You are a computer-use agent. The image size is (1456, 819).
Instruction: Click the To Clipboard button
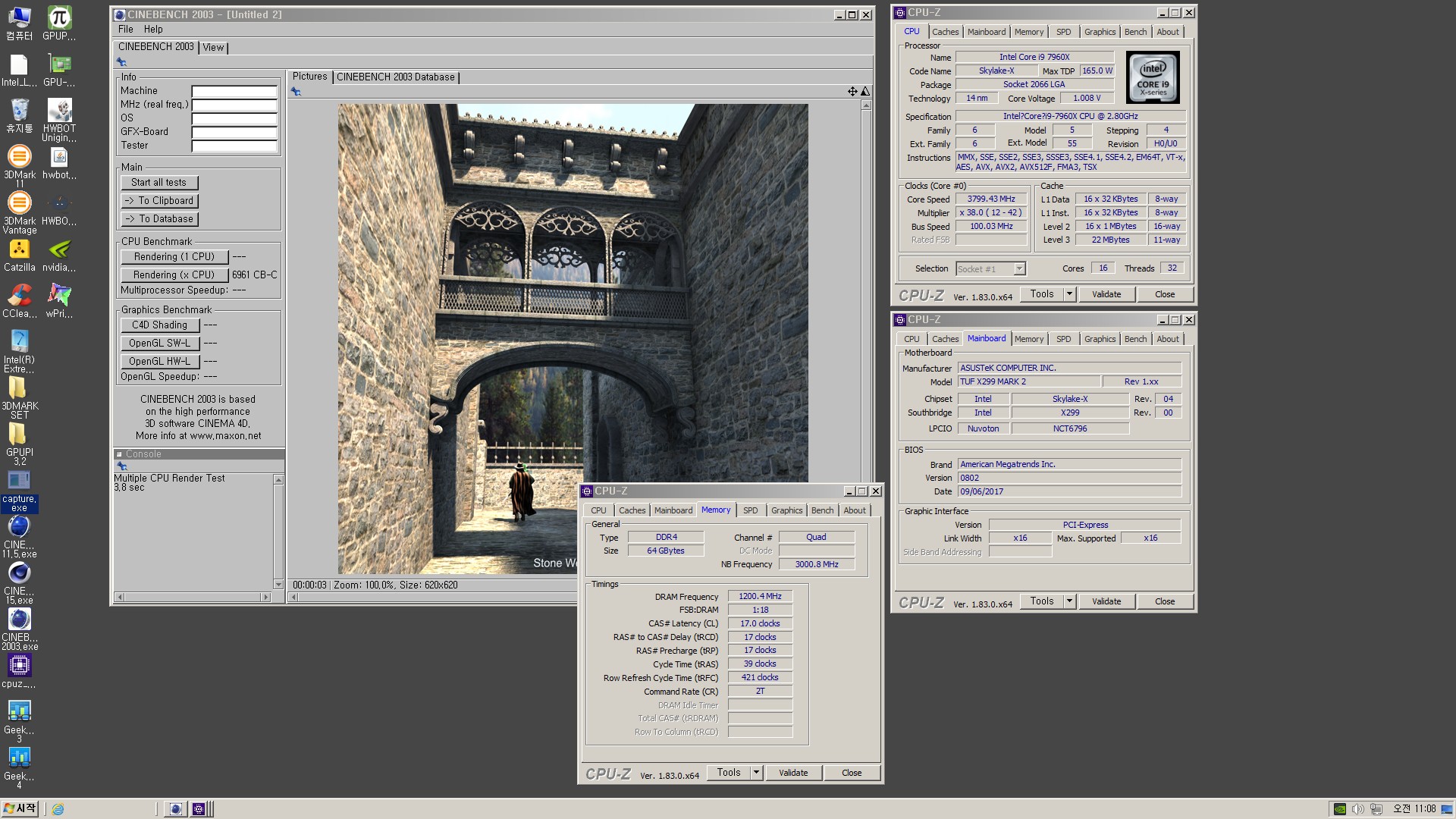(158, 201)
